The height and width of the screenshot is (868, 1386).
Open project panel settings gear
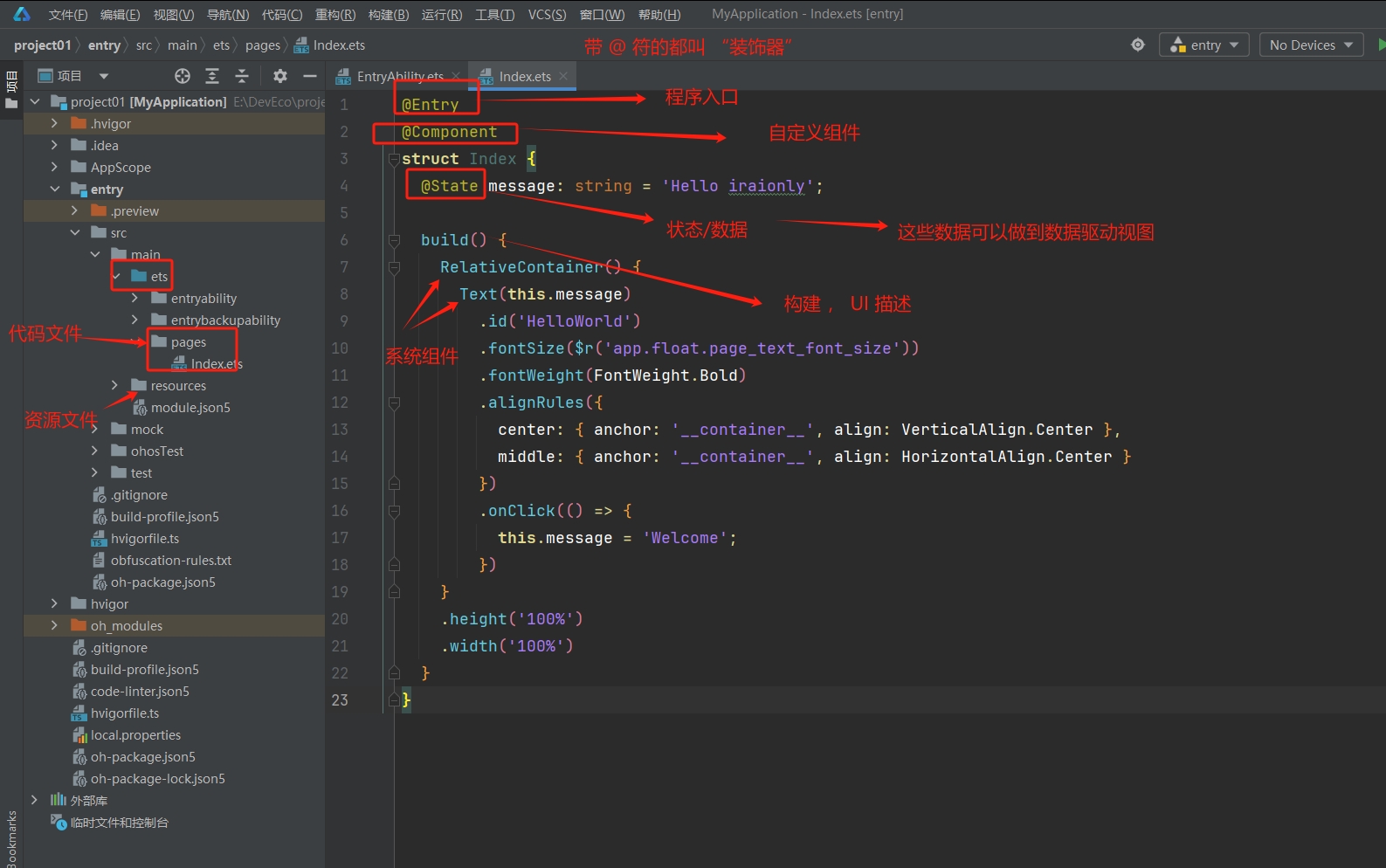pos(279,76)
